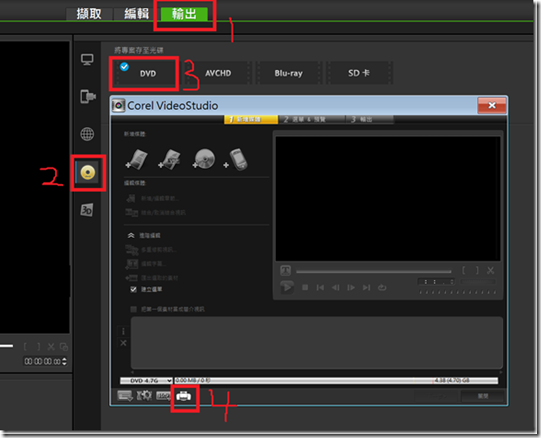Click the multi-trim video option

[151, 250]
